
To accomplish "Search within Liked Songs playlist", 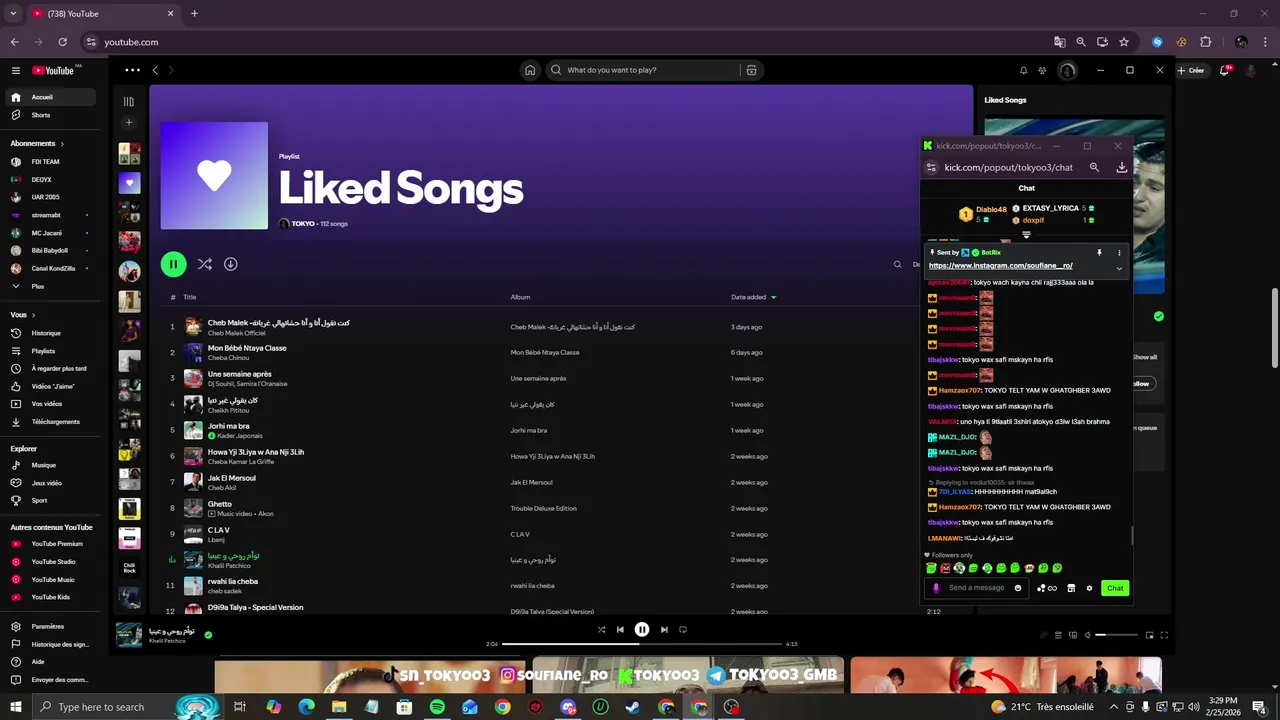I will [x=897, y=265].
